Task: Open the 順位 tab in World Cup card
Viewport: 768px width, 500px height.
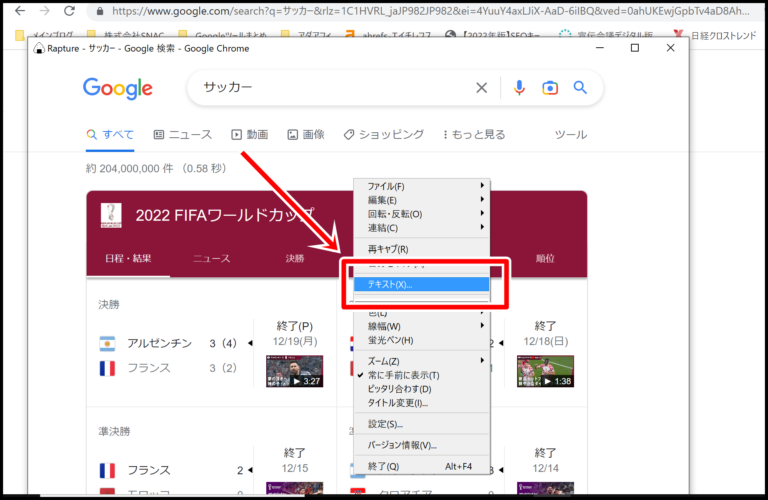Action: [545, 259]
